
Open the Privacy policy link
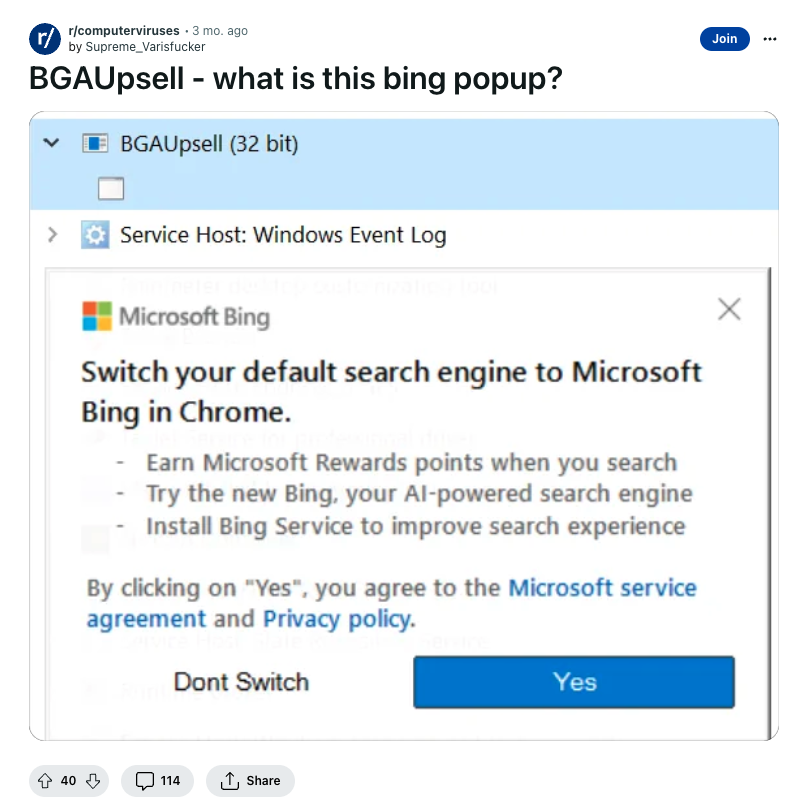coord(338,619)
